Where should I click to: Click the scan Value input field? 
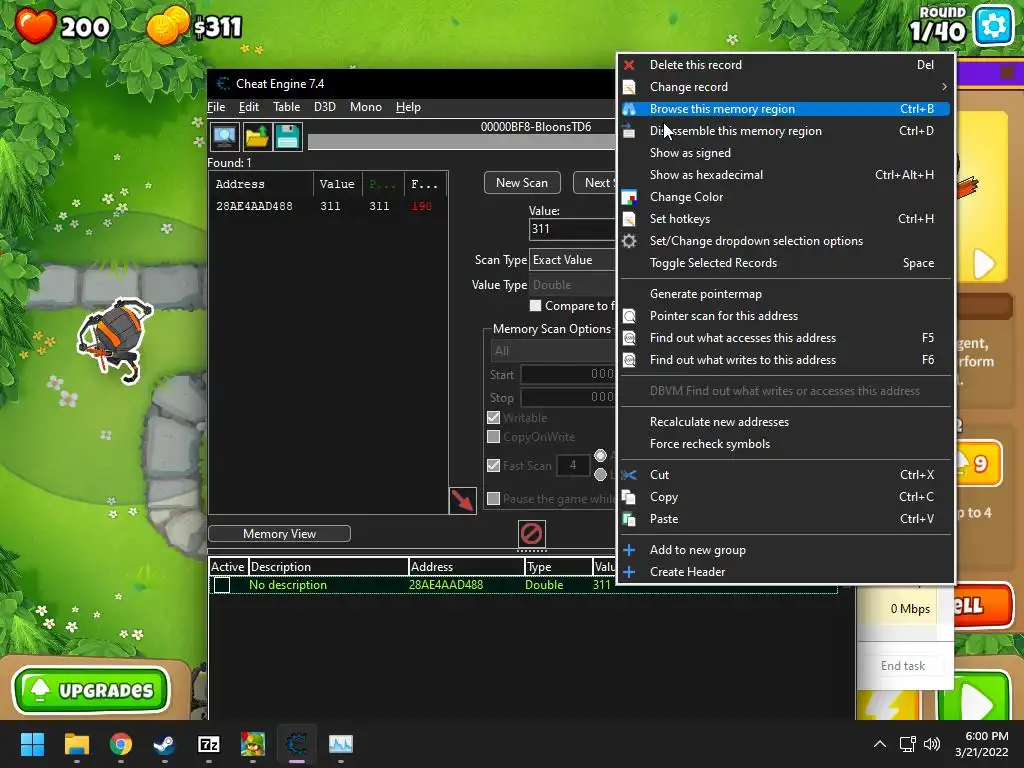(572, 229)
